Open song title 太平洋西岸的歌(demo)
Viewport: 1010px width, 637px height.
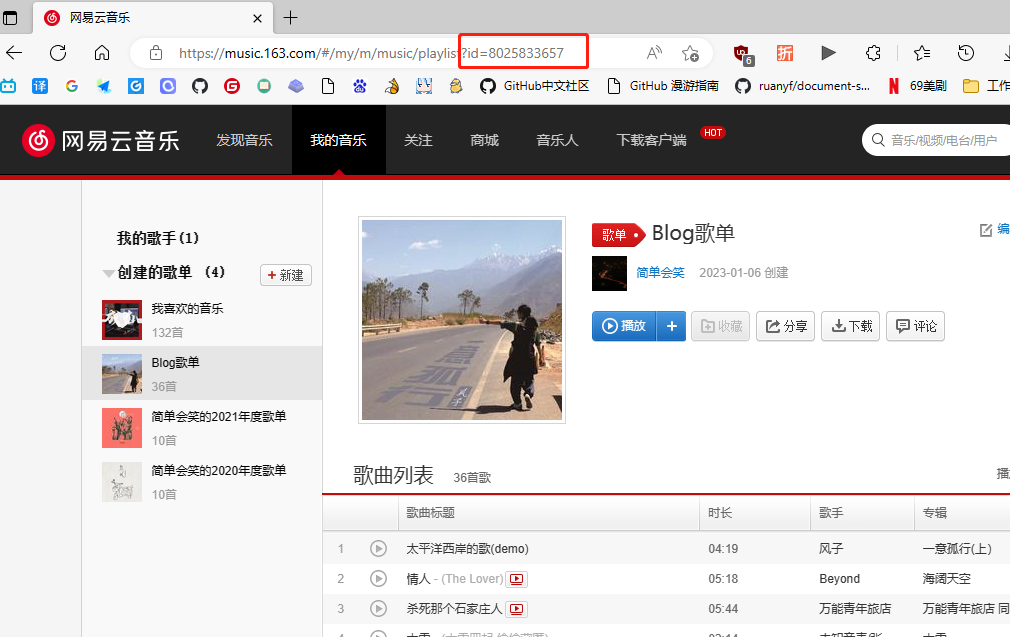point(467,549)
